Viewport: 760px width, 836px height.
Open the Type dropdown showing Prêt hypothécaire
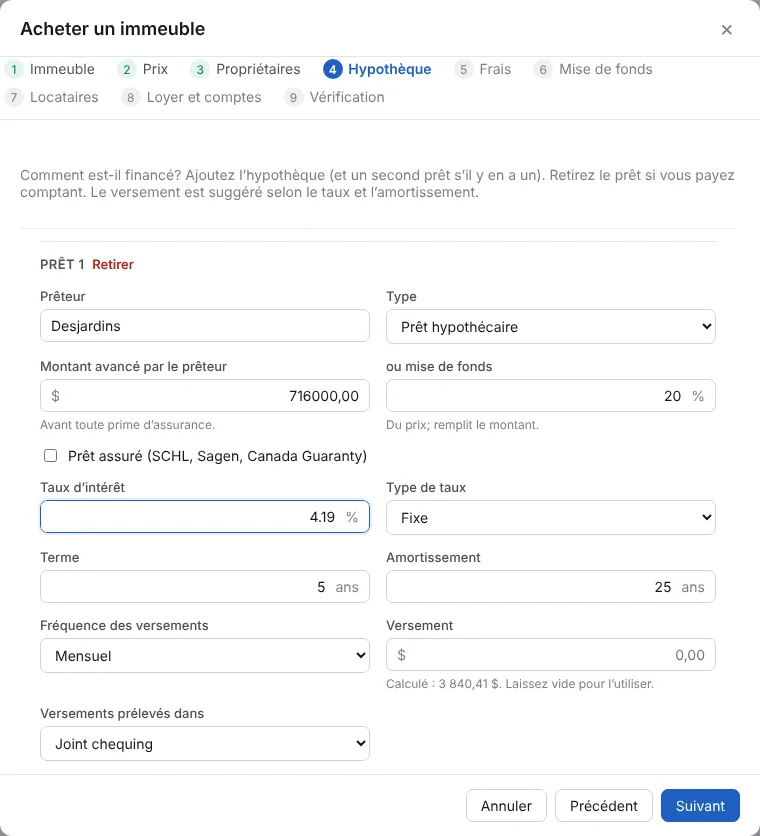coord(550,327)
